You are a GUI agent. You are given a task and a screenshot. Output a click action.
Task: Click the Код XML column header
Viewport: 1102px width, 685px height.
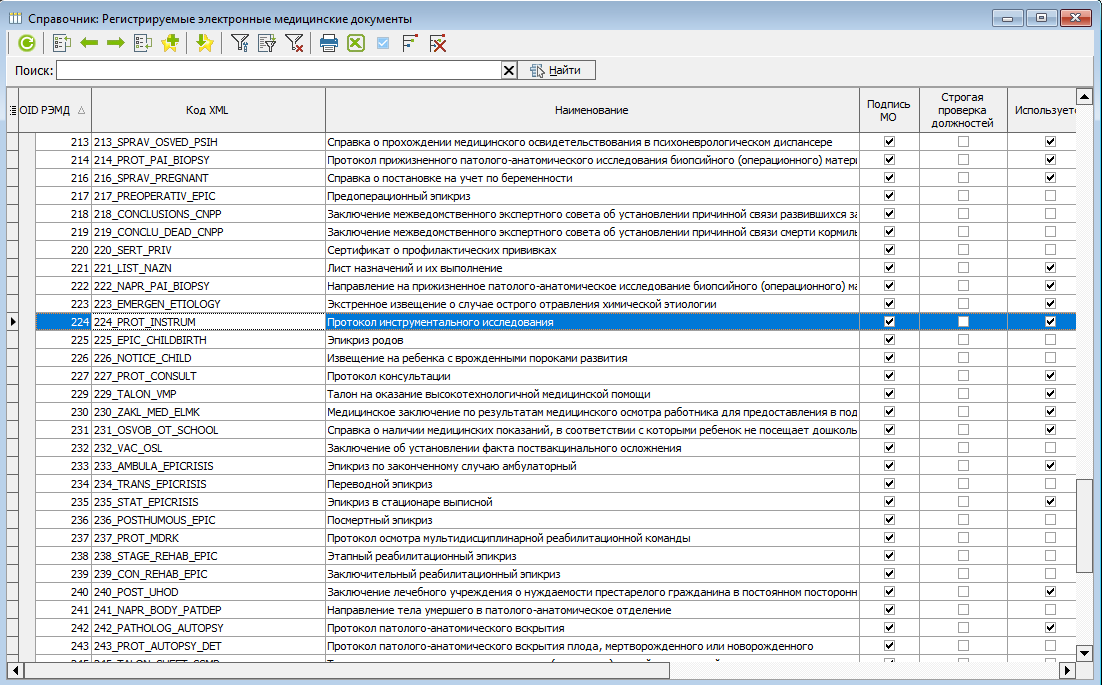coord(208,110)
